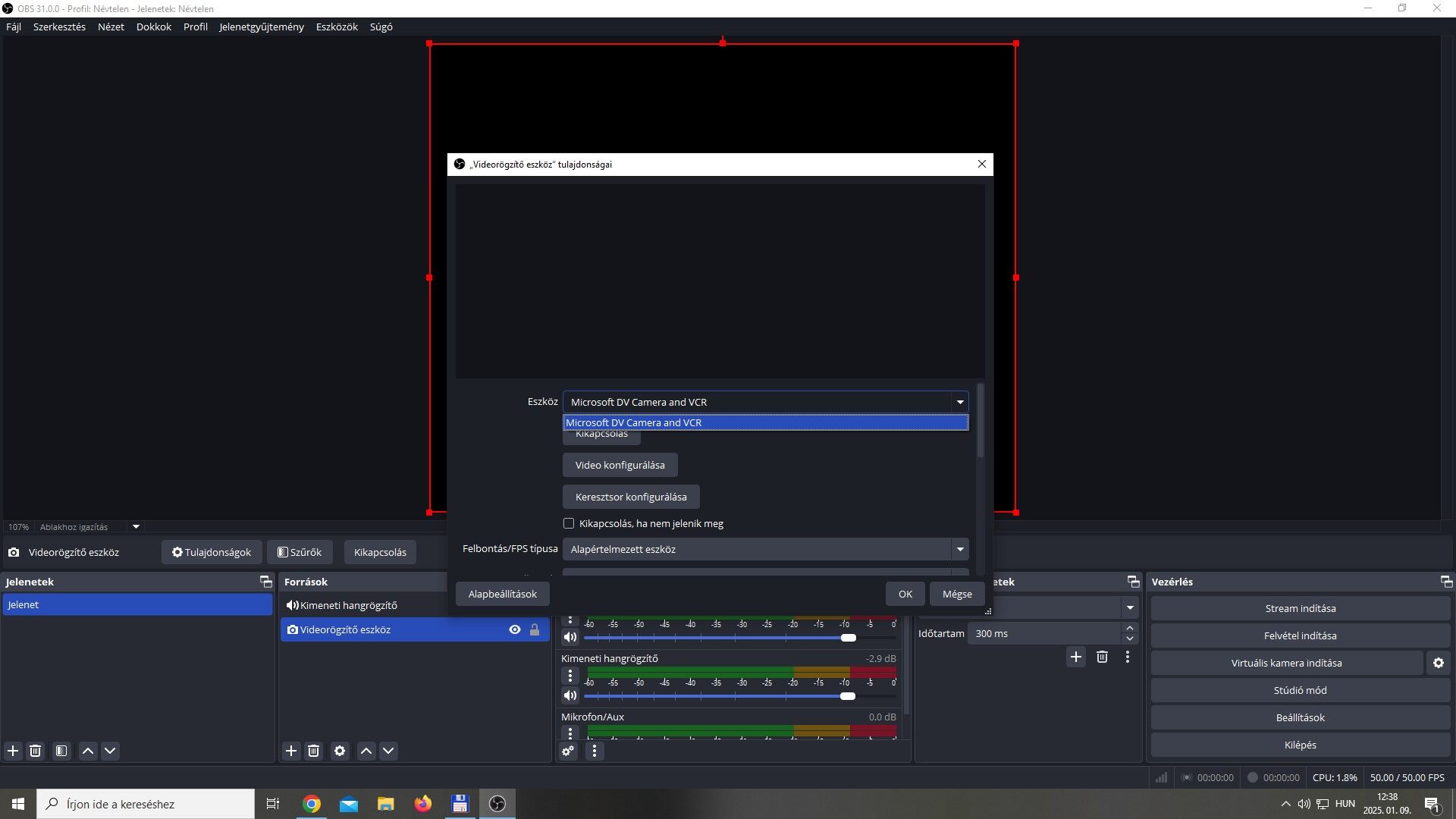Reset with Alapbeállítások button
Screen dimensions: 1456x819
tap(503, 594)
